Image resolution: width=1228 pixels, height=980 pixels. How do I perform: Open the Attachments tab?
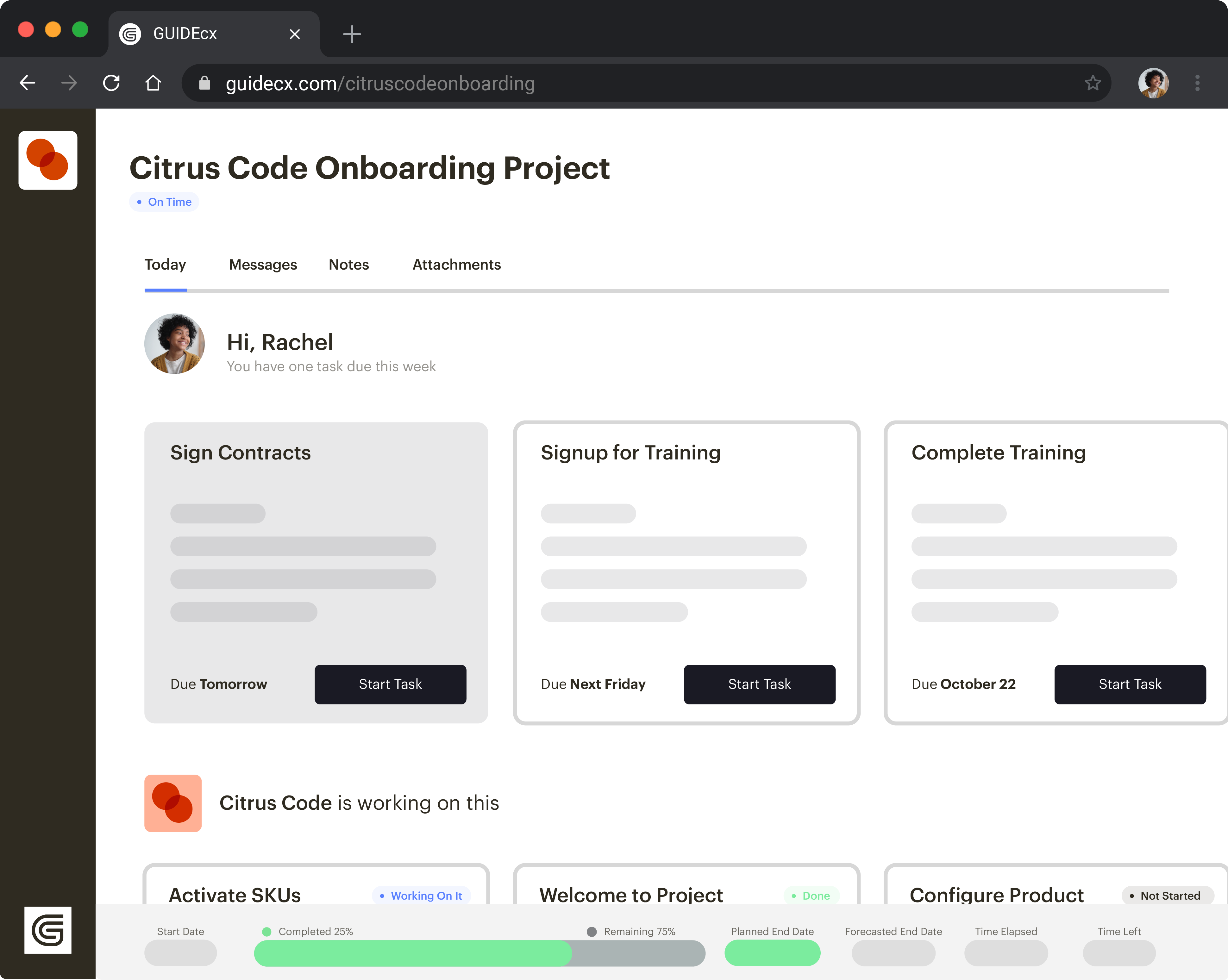(x=456, y=265)
